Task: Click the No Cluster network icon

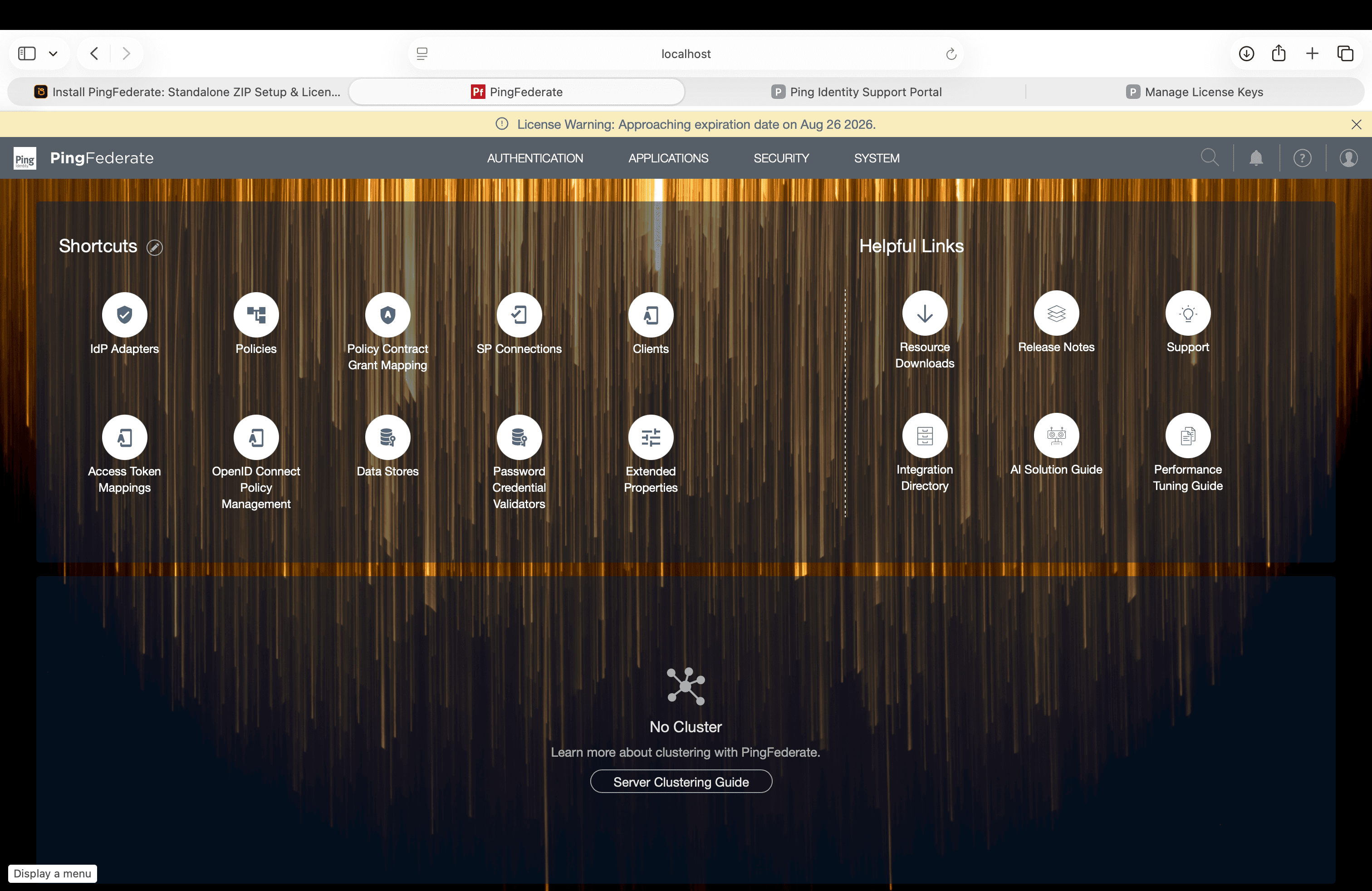Action: (x=686, y=686)
